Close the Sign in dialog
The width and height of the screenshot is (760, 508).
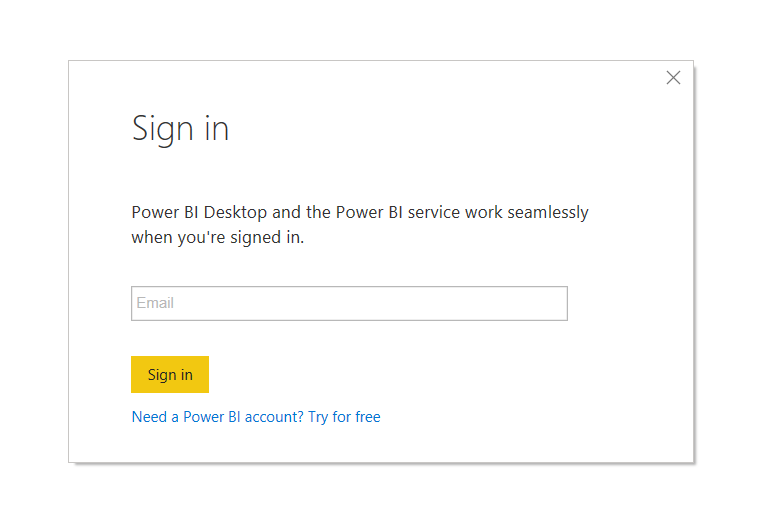click(673, 78)
